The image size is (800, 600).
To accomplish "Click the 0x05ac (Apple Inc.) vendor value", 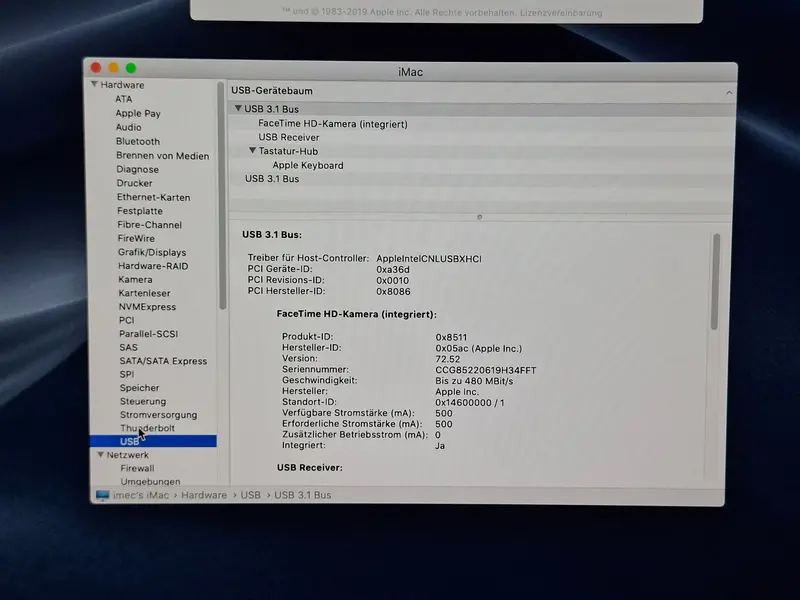I will 479,348.
